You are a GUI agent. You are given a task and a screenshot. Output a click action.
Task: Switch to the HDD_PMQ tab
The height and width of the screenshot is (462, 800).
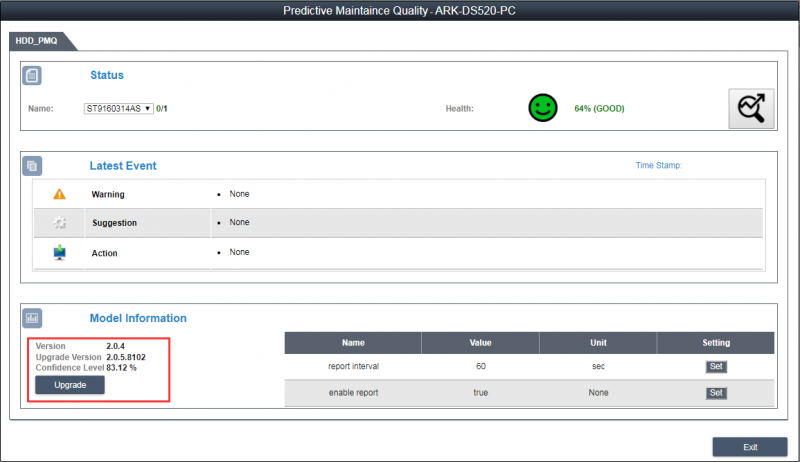click(39, 40)
